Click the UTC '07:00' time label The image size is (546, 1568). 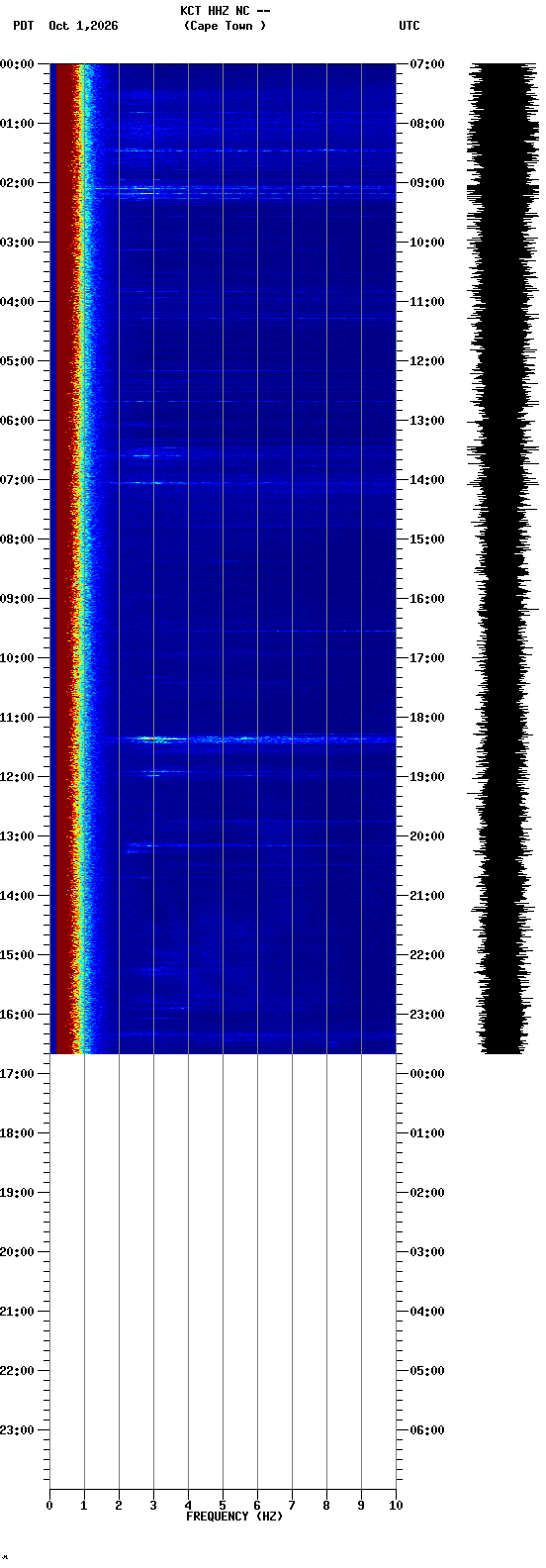[x=426, y=64]
